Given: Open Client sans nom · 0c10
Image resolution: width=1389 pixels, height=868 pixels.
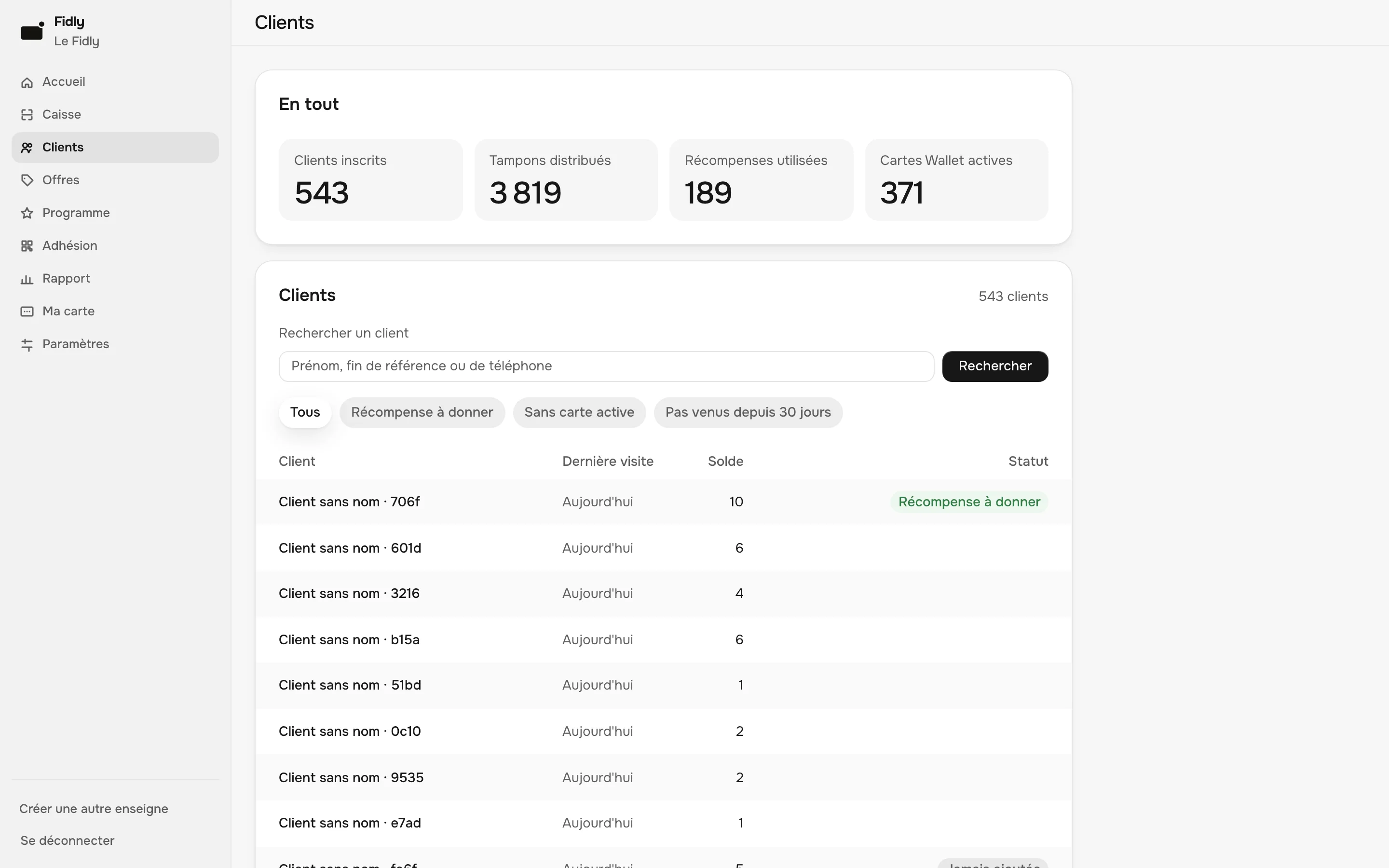Looking at the screenshot, I should (x=664, y=732).
